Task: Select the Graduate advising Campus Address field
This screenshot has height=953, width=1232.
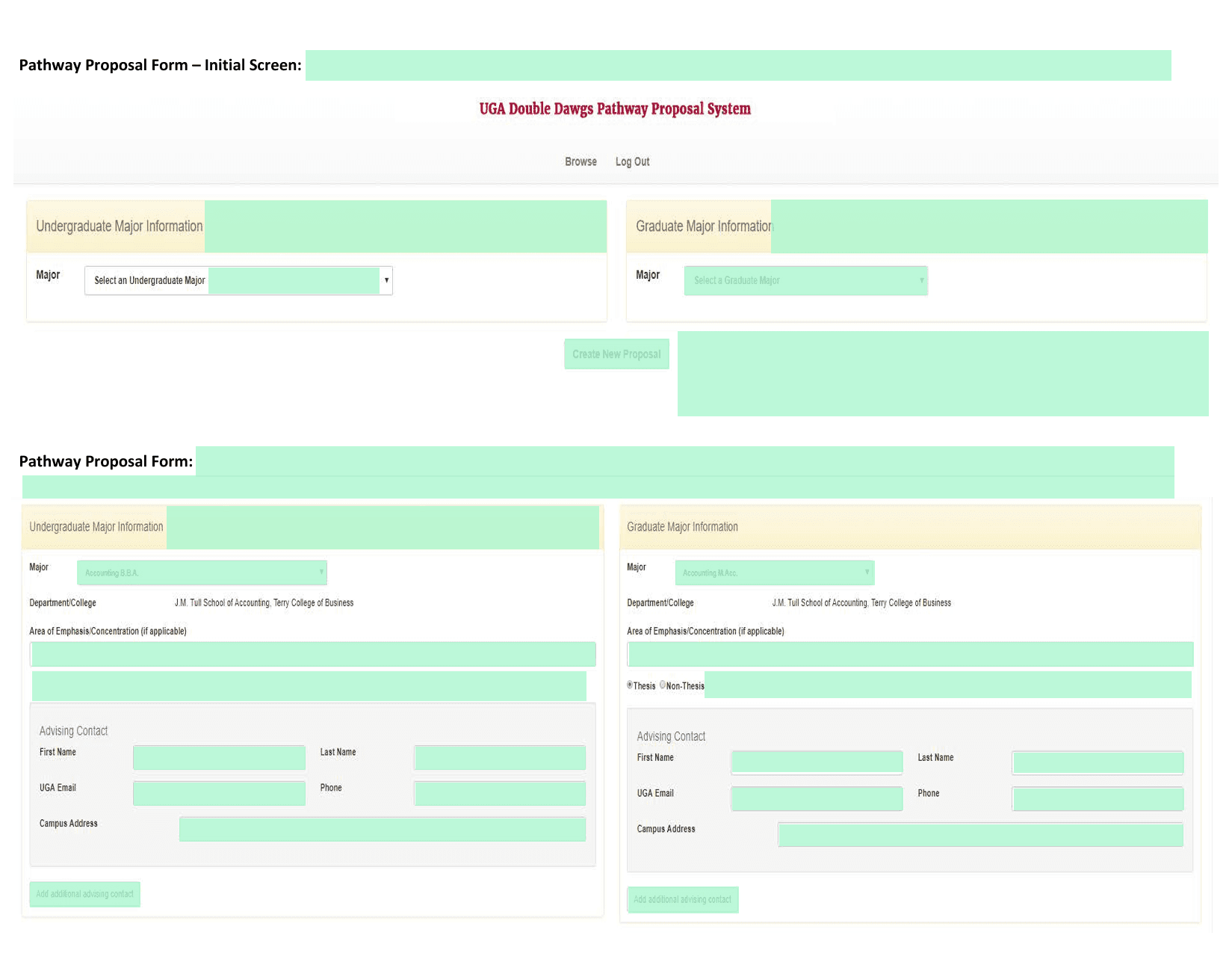Action: 980,834
